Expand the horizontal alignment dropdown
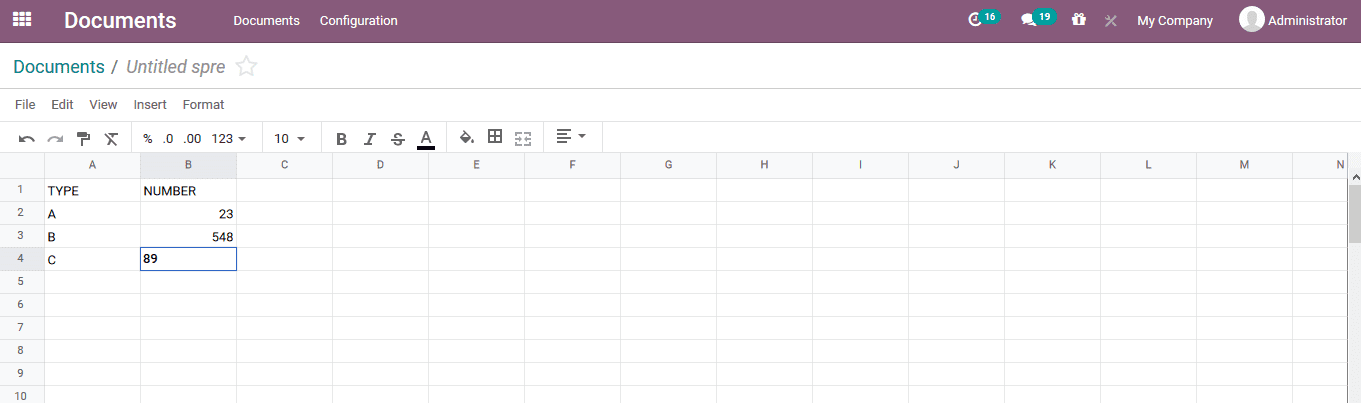Screen dimensions: 1361x403 571,137
